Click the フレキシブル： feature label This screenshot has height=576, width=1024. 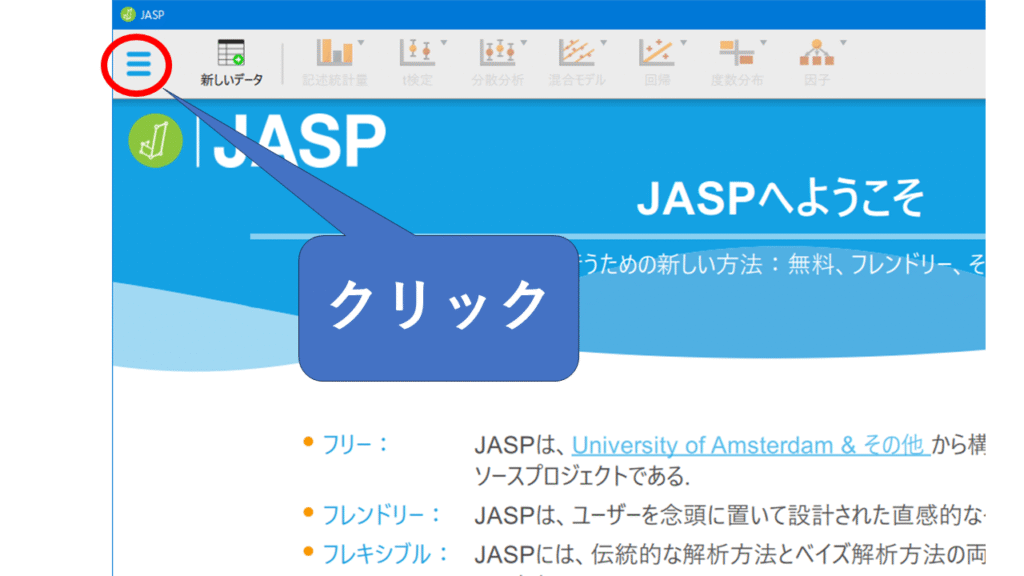pos(386,554)
